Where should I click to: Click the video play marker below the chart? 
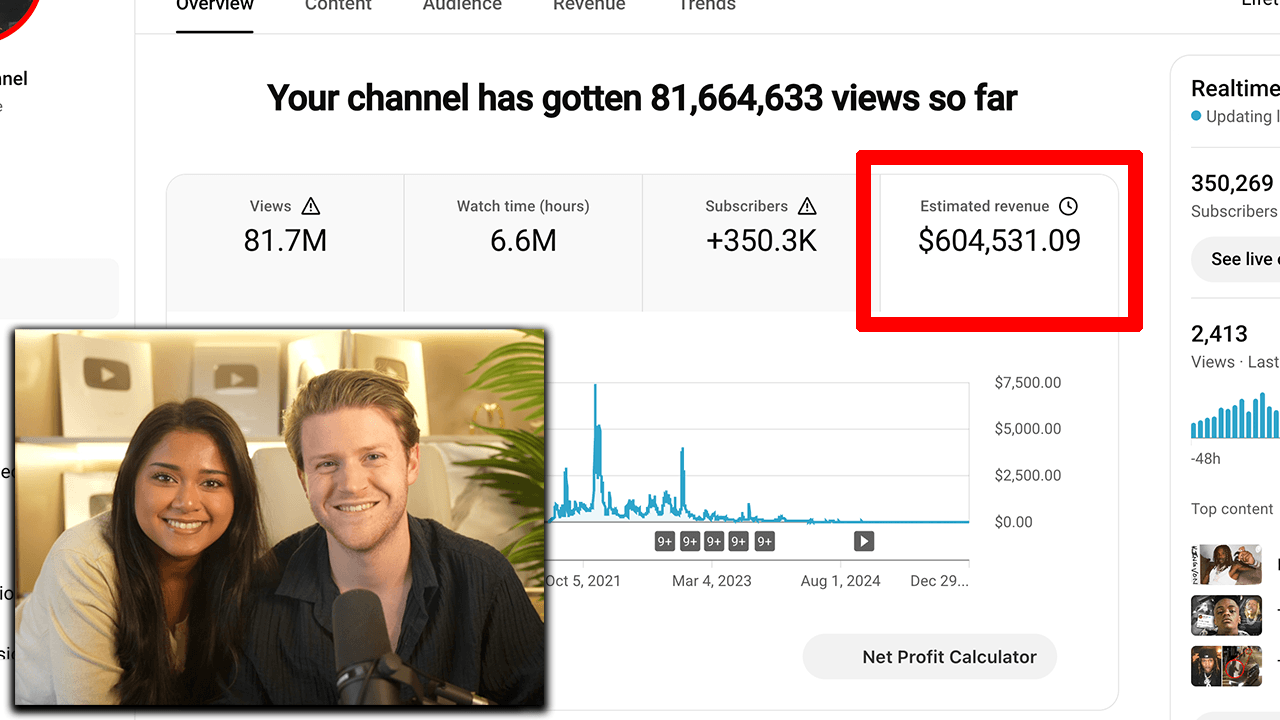tap(864, 541)
